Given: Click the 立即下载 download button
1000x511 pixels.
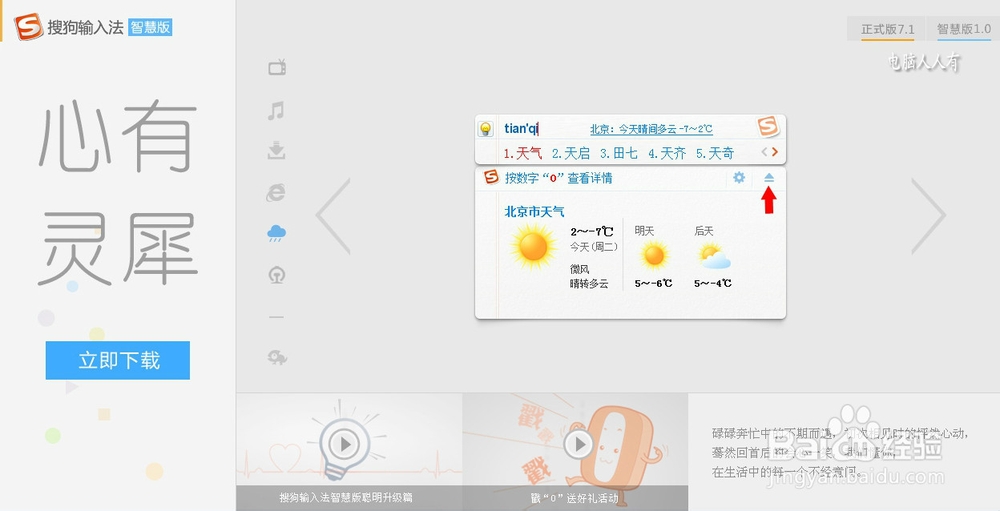Looking at the screenshot, I should [117, 360].
